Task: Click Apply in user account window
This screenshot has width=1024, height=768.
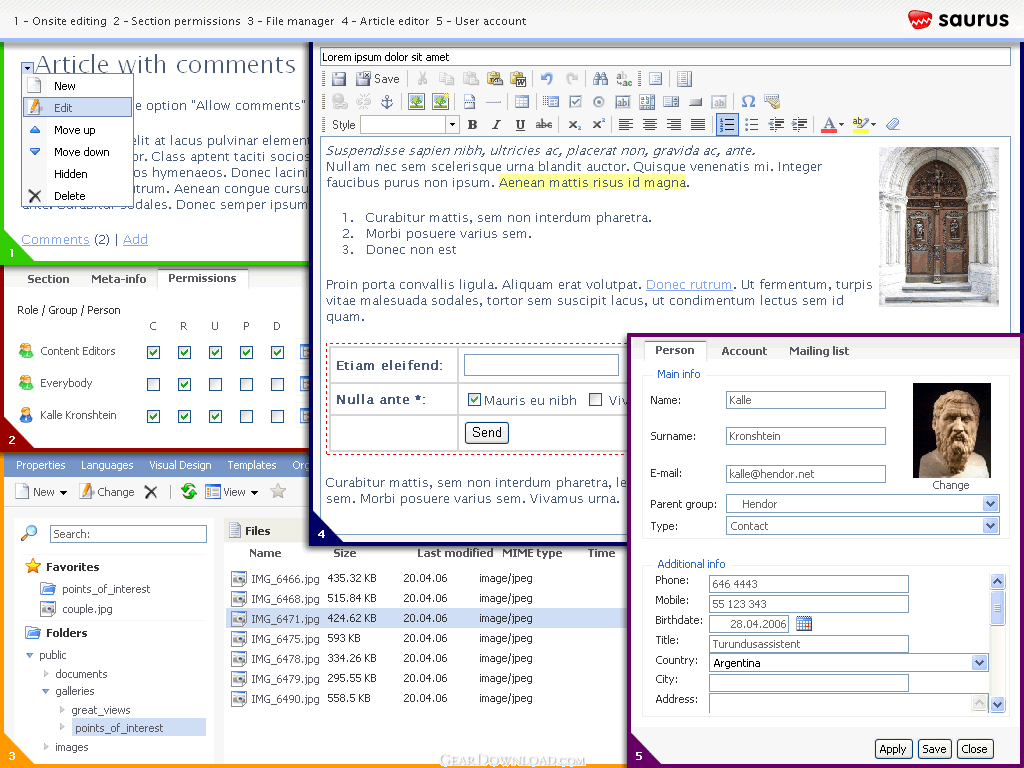Action: pyautogui.click(x=892, y=749)
